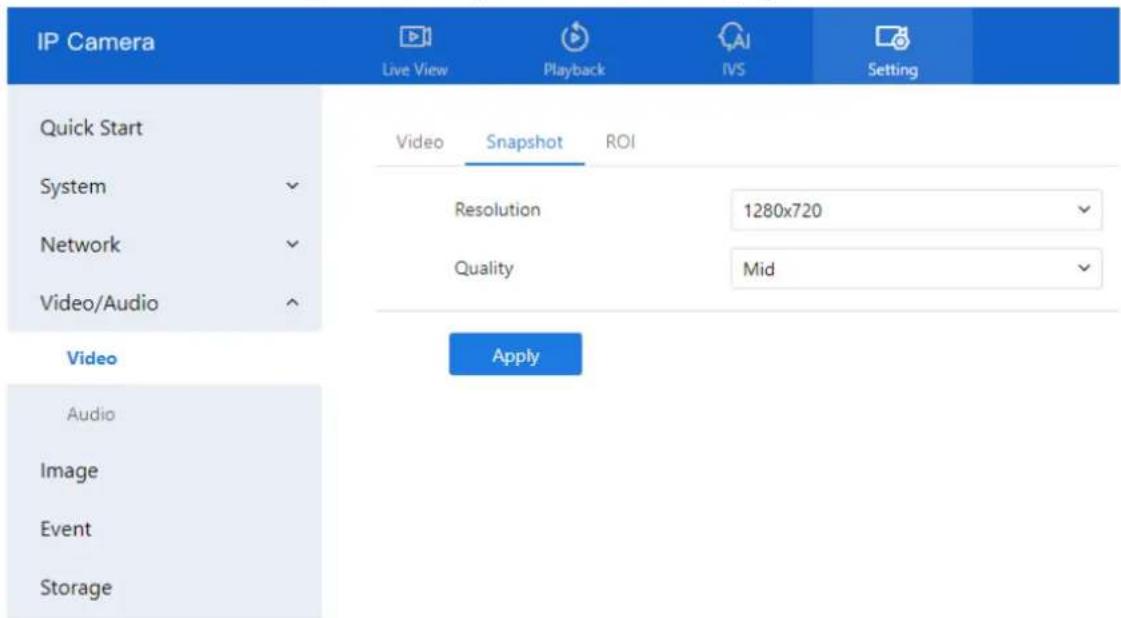The image size is (1121, 618).
Task: Collapse the Video/Audio menu chevron
Action: coord(292,303)
